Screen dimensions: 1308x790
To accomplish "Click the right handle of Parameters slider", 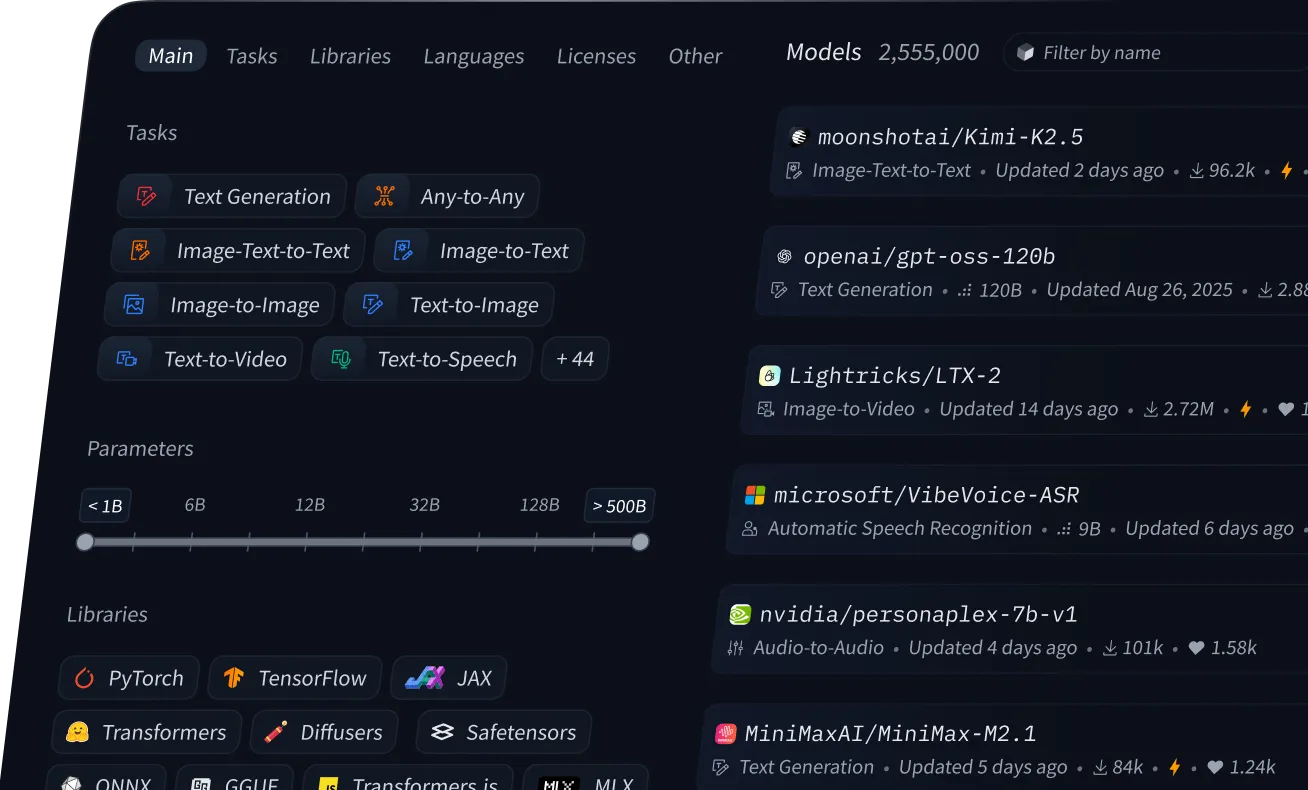I will pos(640,542).
